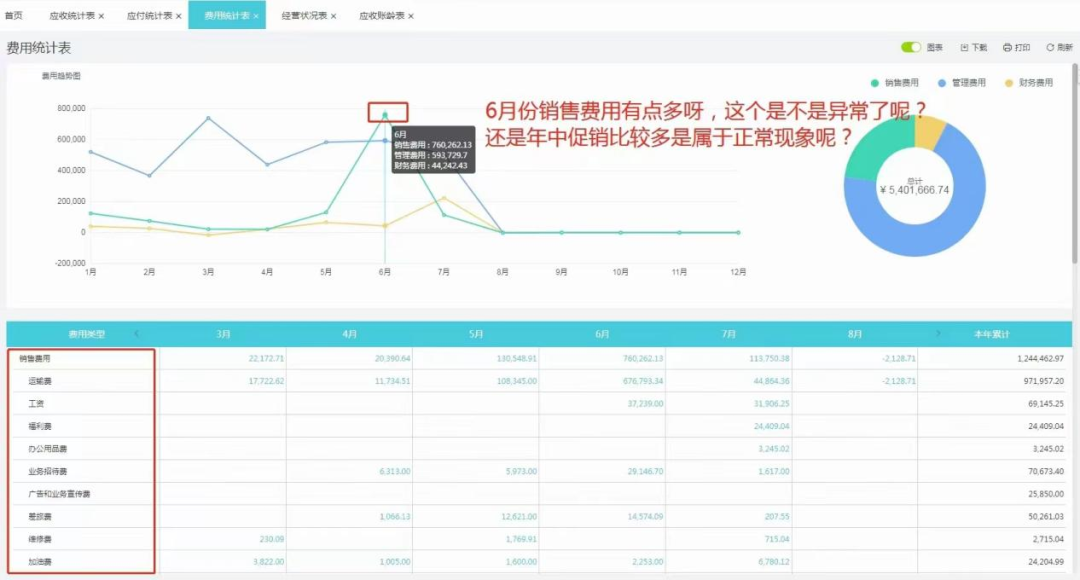
Task: Select the 加油费 row
Action: click(539, 561)
